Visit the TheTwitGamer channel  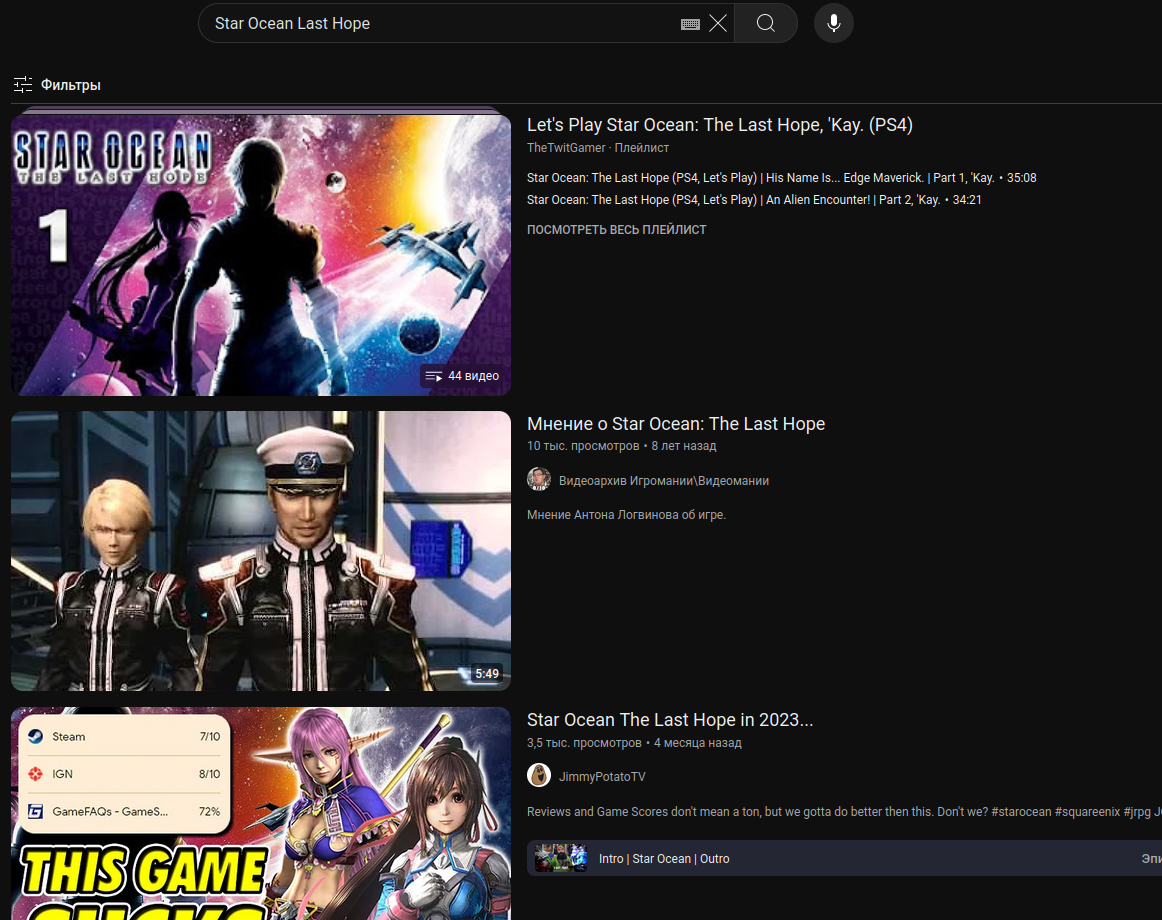click(x=566, y=148)
